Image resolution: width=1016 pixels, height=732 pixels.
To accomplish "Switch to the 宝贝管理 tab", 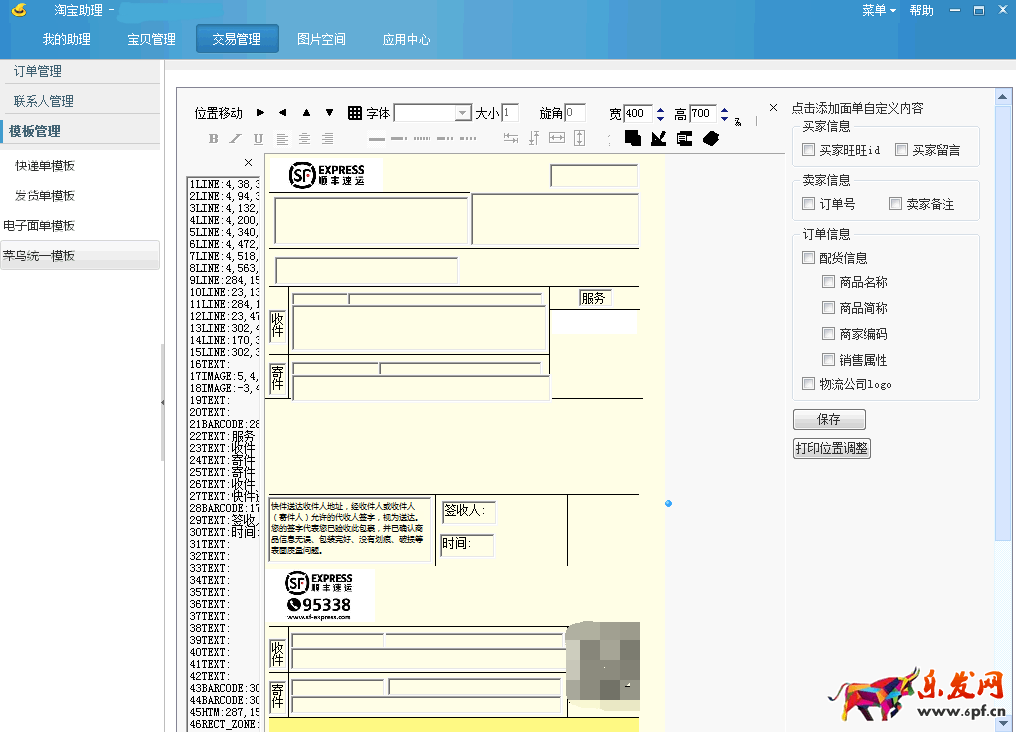I will point(151,39).
